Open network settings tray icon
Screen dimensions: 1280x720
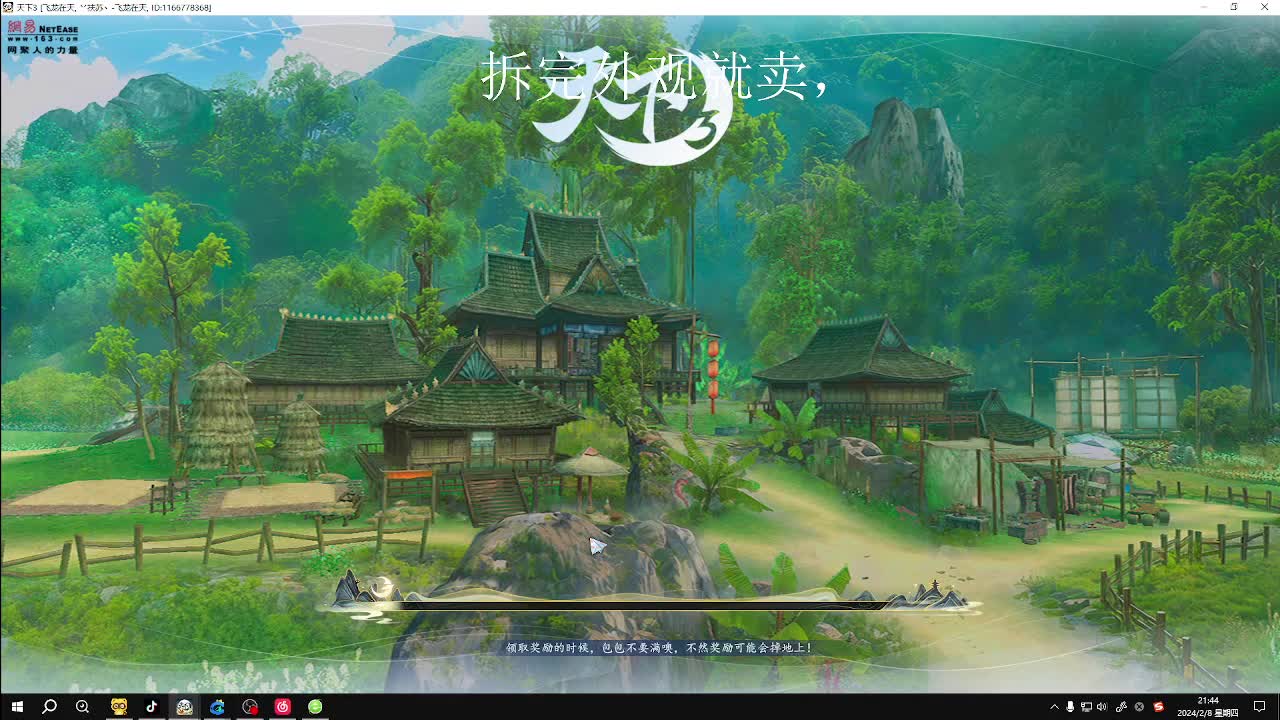[1087, 707]
